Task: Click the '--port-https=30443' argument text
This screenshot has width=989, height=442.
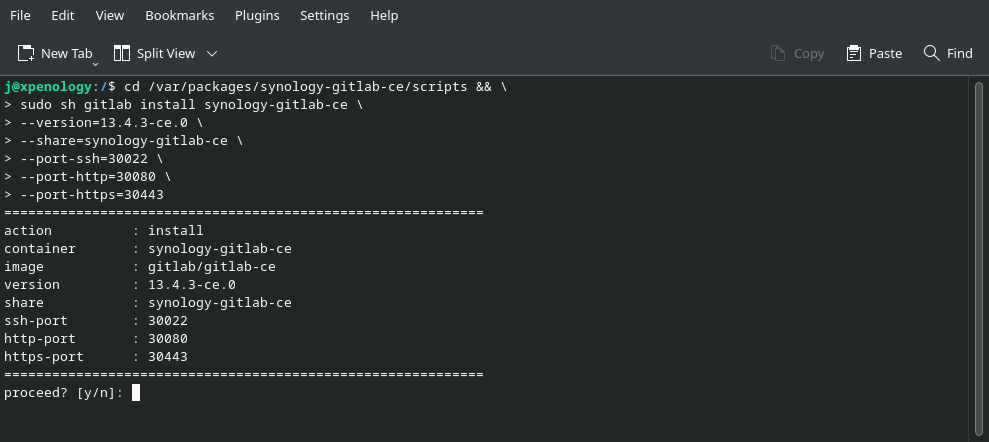Action: (x=92, y=195)
